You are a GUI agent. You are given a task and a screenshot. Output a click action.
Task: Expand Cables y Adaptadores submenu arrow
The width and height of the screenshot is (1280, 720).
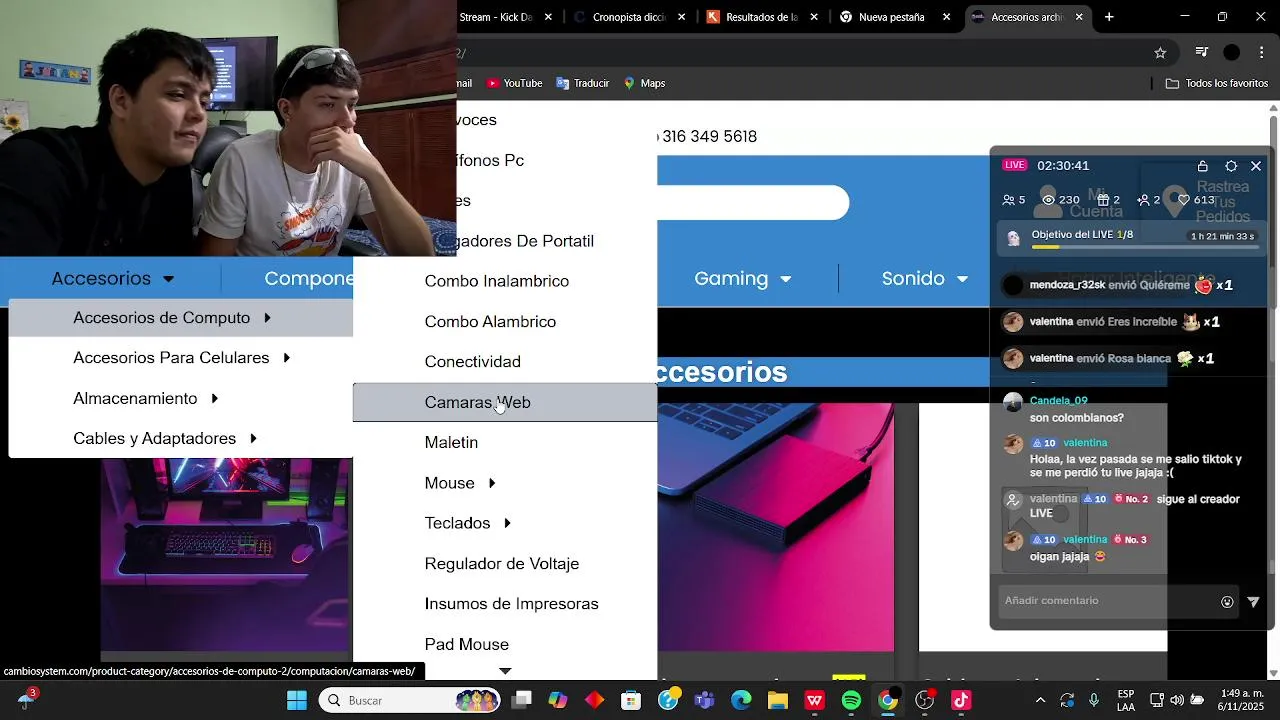point(253,439)
